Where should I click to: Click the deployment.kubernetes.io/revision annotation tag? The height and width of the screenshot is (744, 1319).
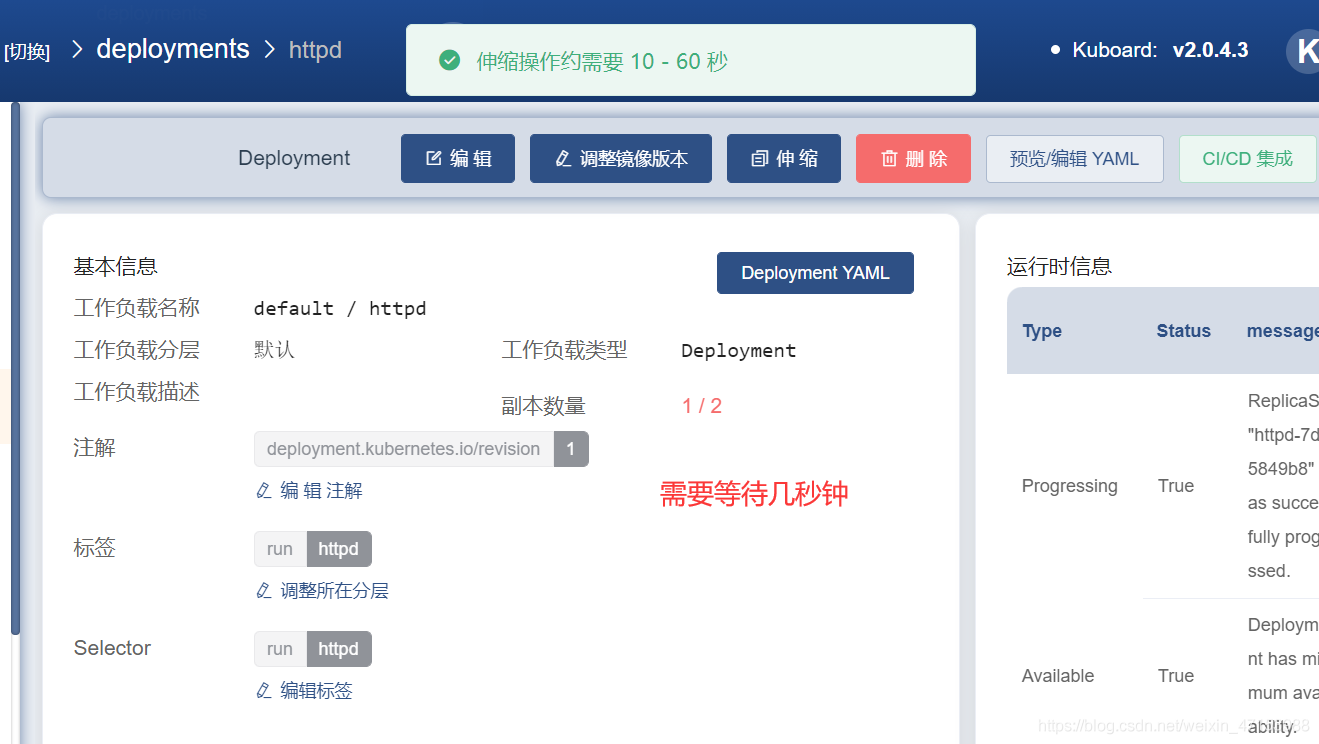[x=421, y=449]
